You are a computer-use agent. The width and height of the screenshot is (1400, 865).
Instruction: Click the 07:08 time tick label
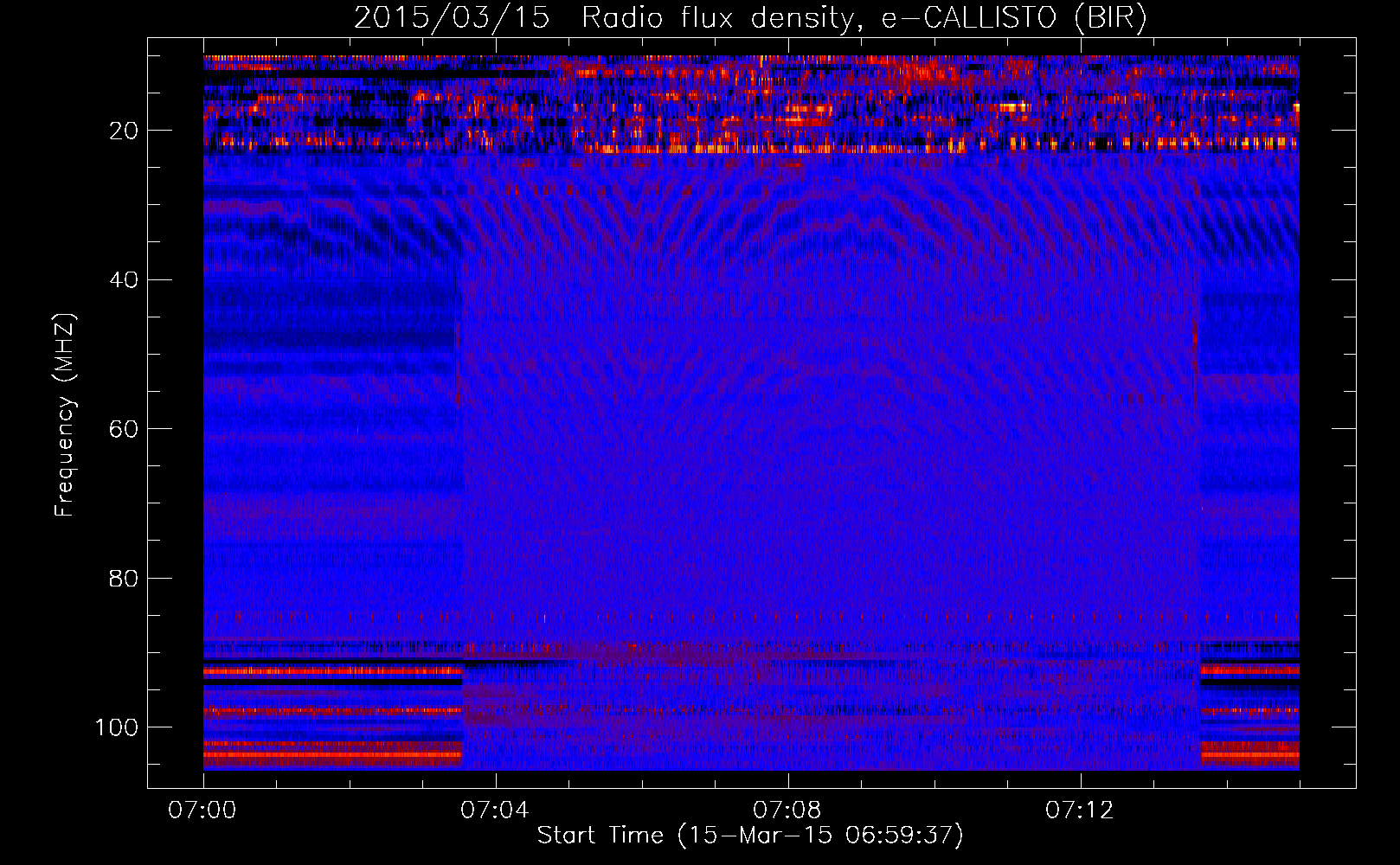787,811
